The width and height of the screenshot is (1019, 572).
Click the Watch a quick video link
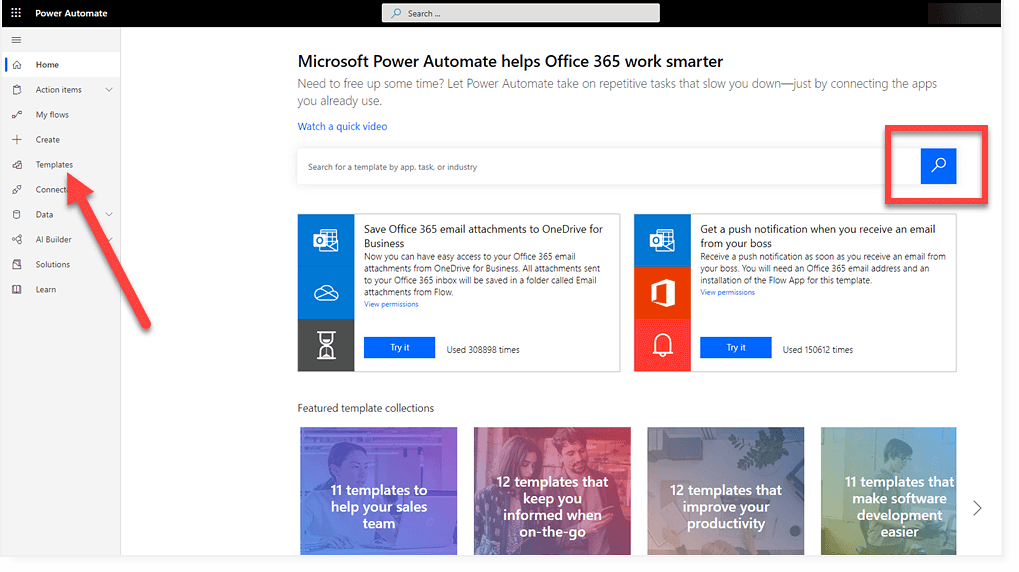point(342,126)
